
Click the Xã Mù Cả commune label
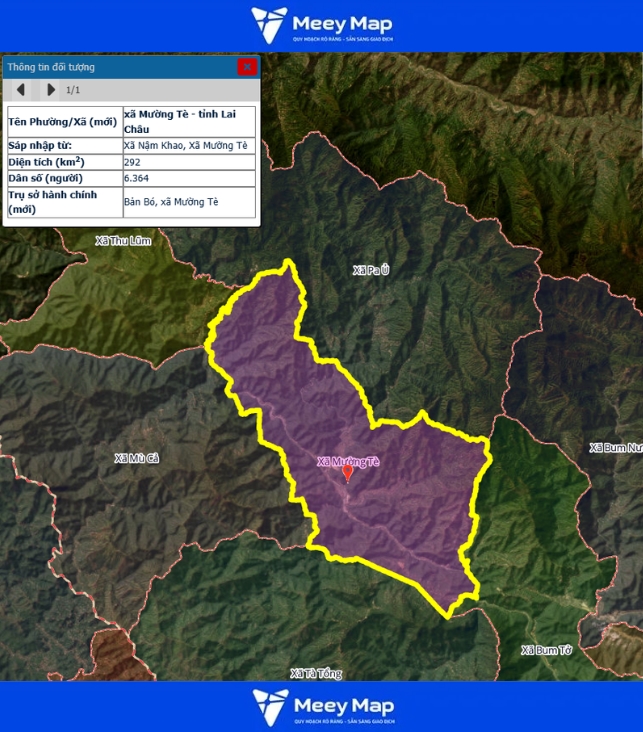point(137,458)
